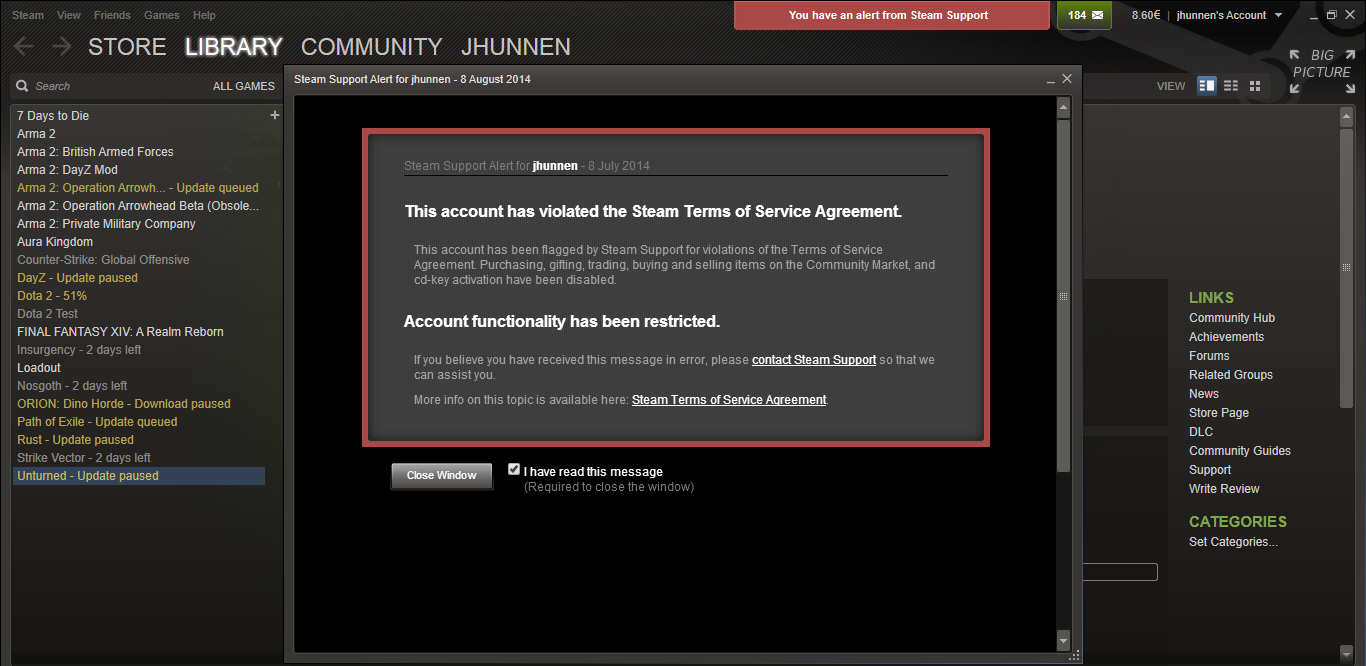Switch to list view icon

[x=1231, y=86]
